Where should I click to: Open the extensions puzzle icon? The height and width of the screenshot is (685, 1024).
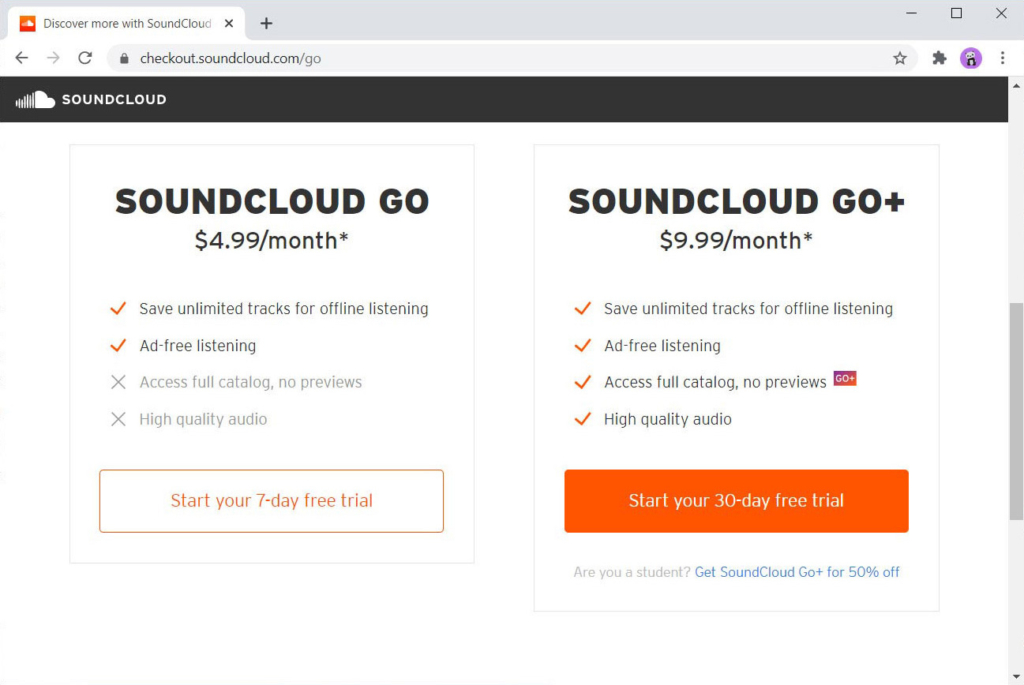(x=939, y=58)
